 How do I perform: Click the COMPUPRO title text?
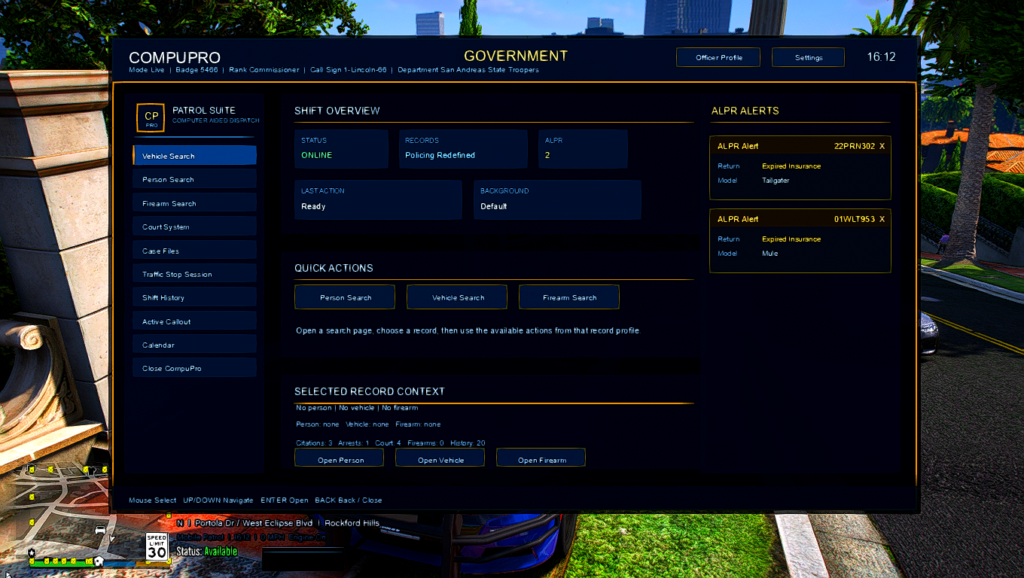point(174,57)
